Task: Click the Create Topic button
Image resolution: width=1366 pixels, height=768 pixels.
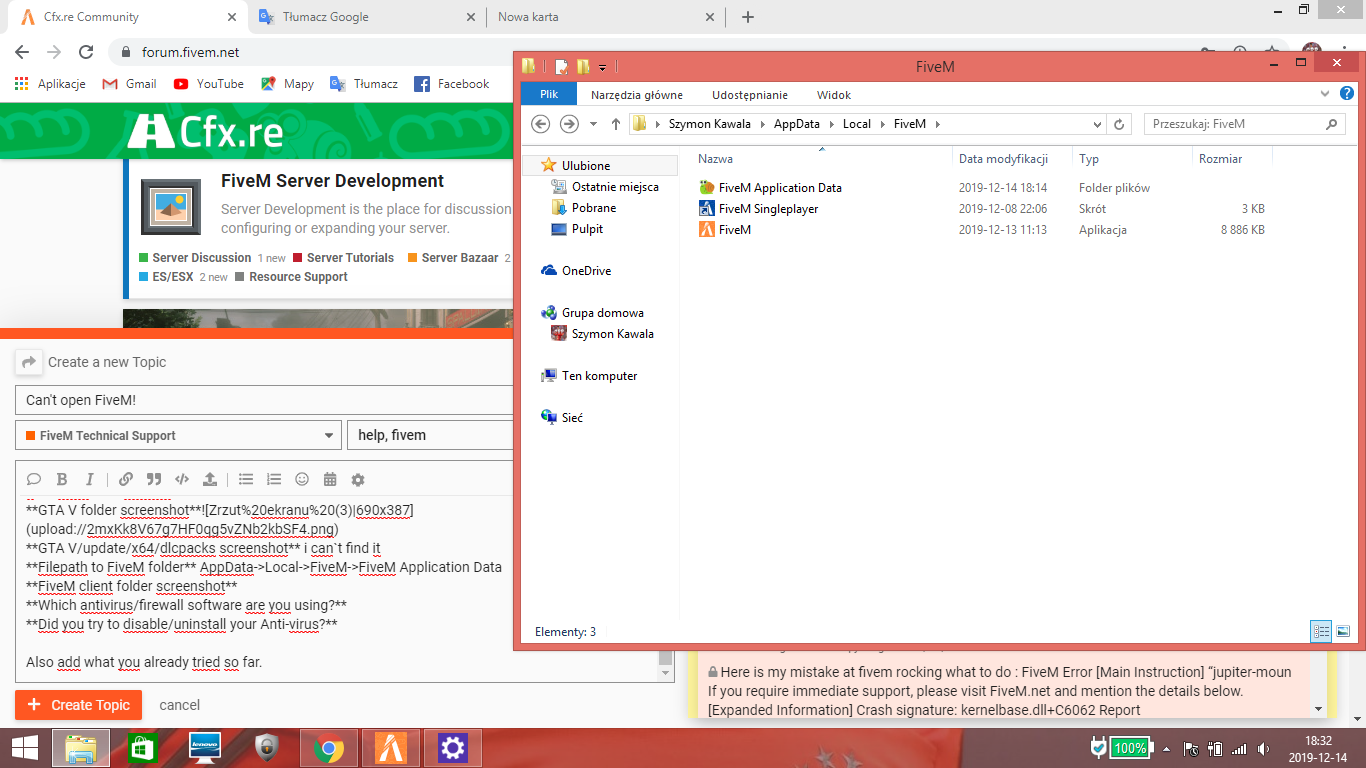Action: (x=79, y=705)
